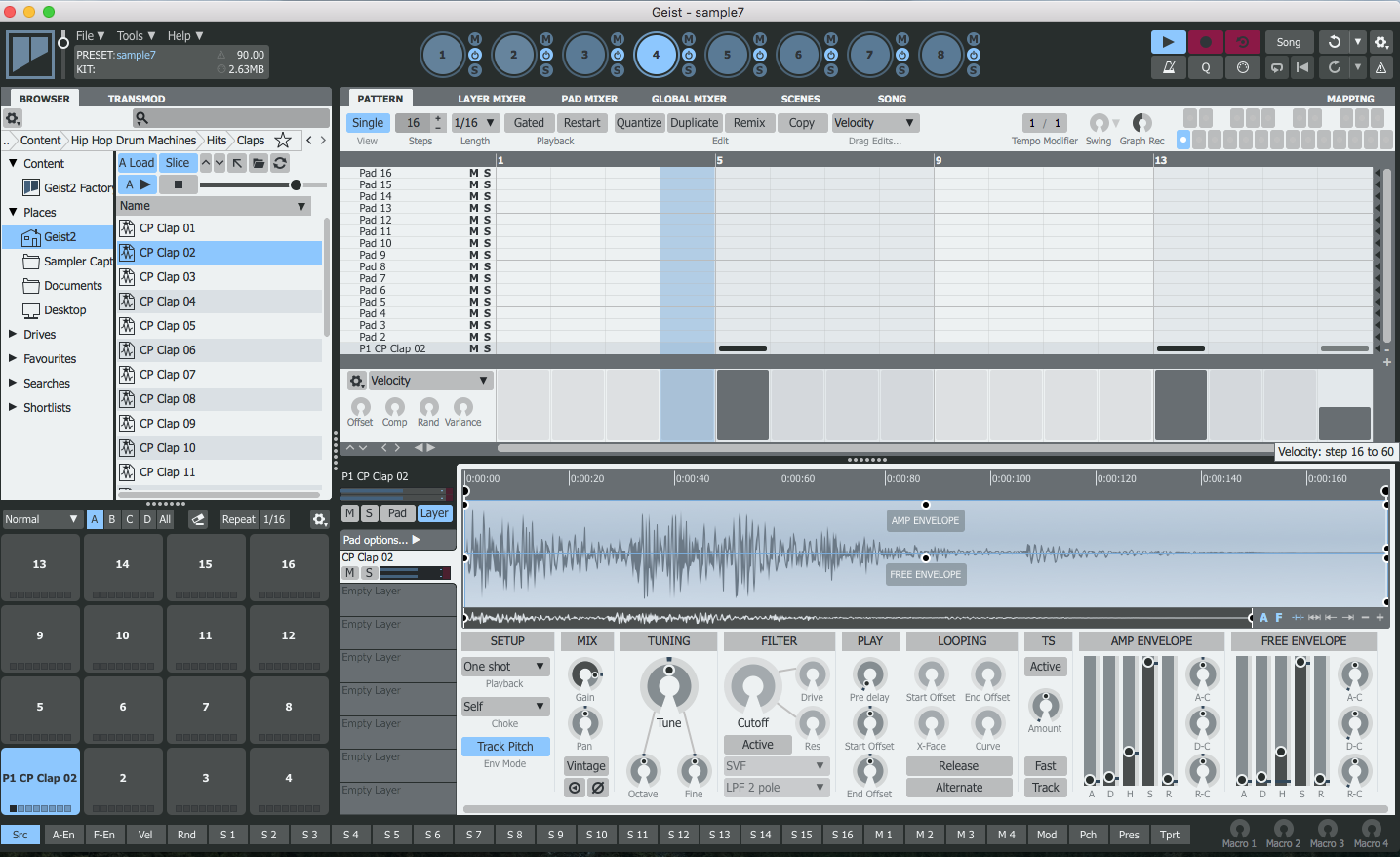Viewport: 1400px width, 857px height.
Task: Click the Slice button in browser
Action: [178, 163]
